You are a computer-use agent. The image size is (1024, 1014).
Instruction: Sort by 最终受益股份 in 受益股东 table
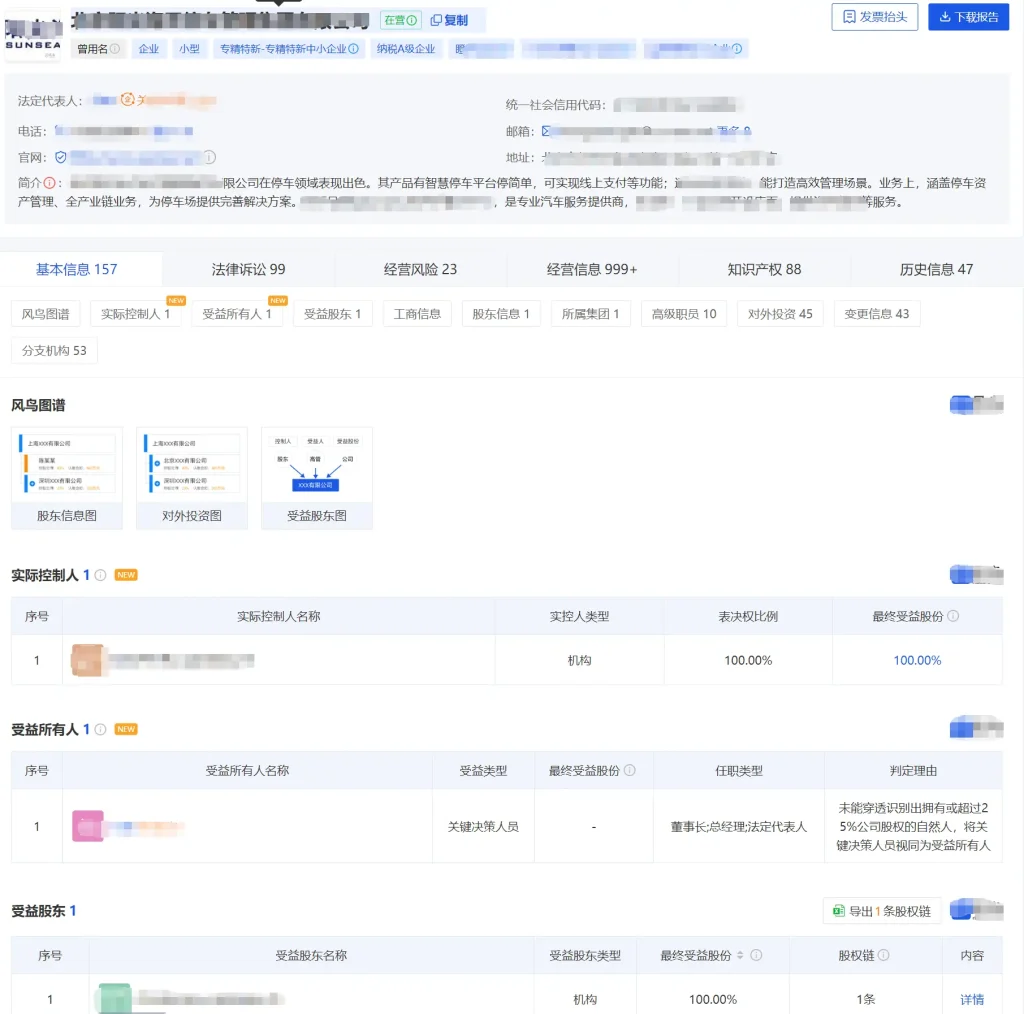coord(740,956)
